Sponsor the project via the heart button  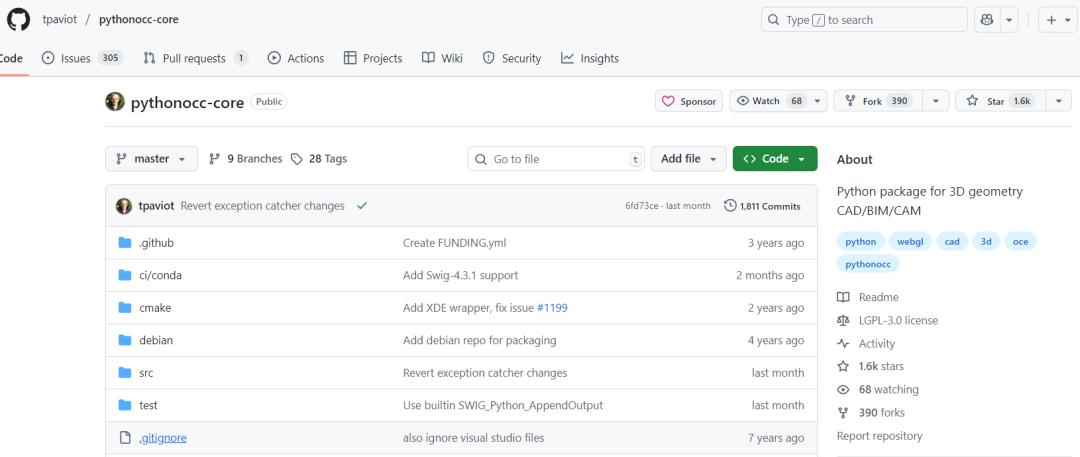[x=689, y=101]
